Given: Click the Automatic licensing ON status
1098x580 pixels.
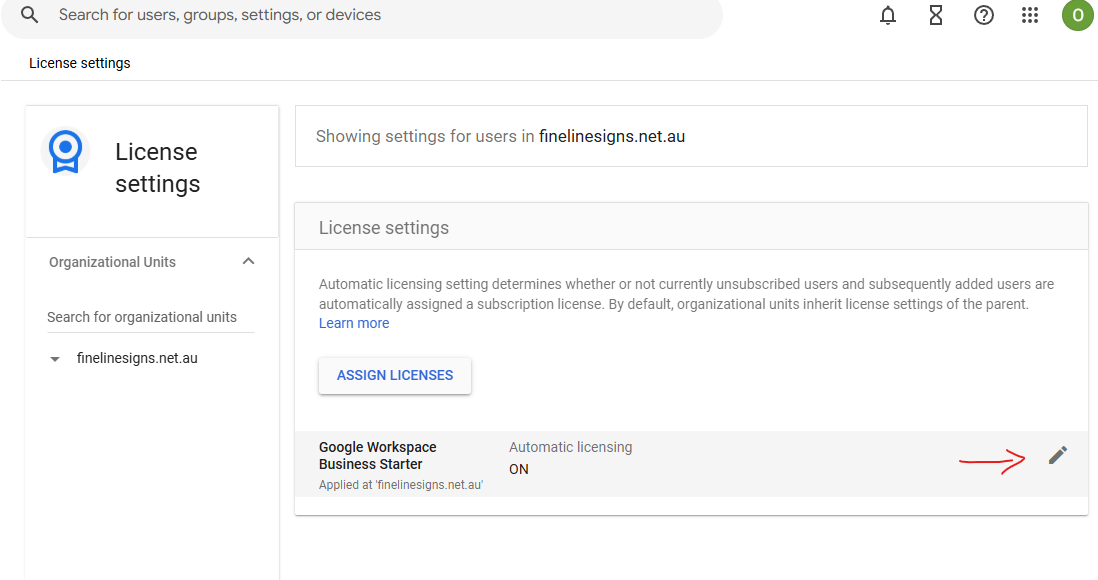Looking at the screenshot, I should tap(519, 469).
